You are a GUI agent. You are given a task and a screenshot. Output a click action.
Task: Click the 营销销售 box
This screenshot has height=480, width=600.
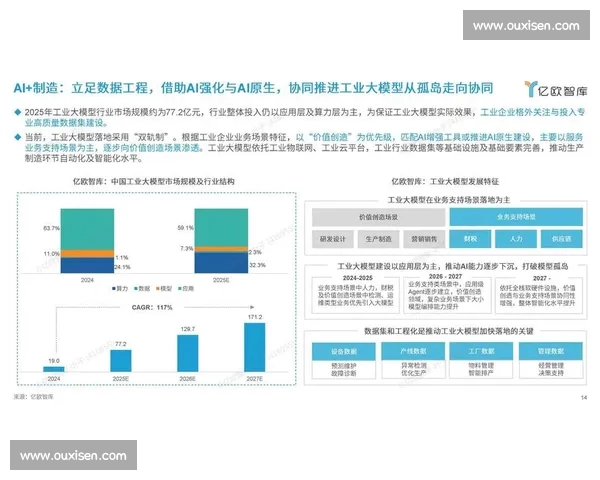(424, 239)
